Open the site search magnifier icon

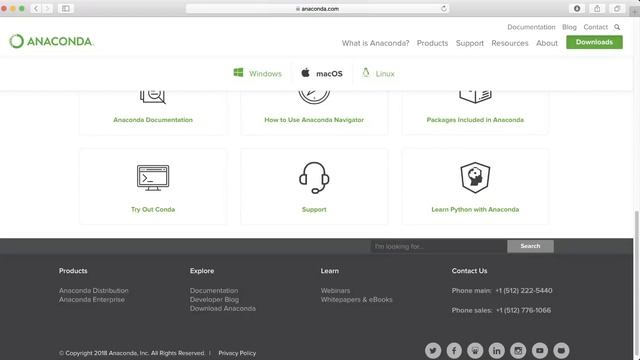click(x=617, y=27)
